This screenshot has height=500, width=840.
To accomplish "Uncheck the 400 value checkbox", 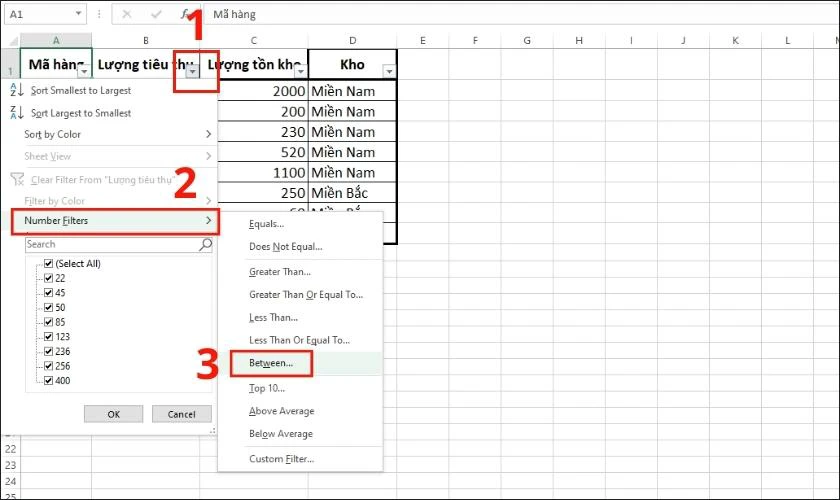I will [49, 380].
